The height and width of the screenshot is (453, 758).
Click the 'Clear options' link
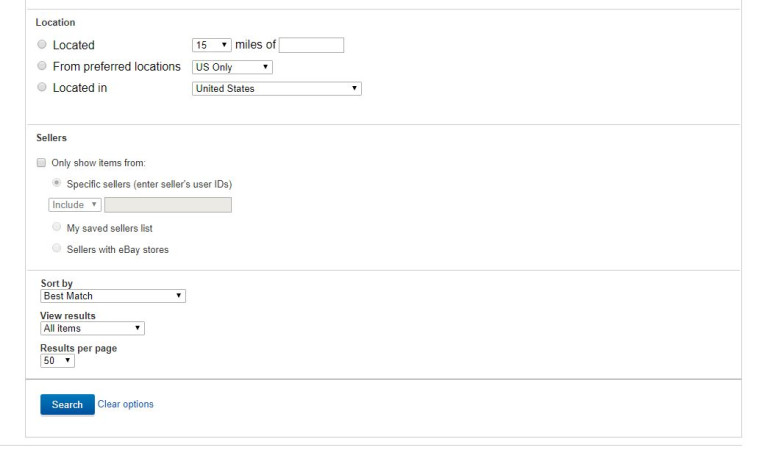[x=126, y=404]
